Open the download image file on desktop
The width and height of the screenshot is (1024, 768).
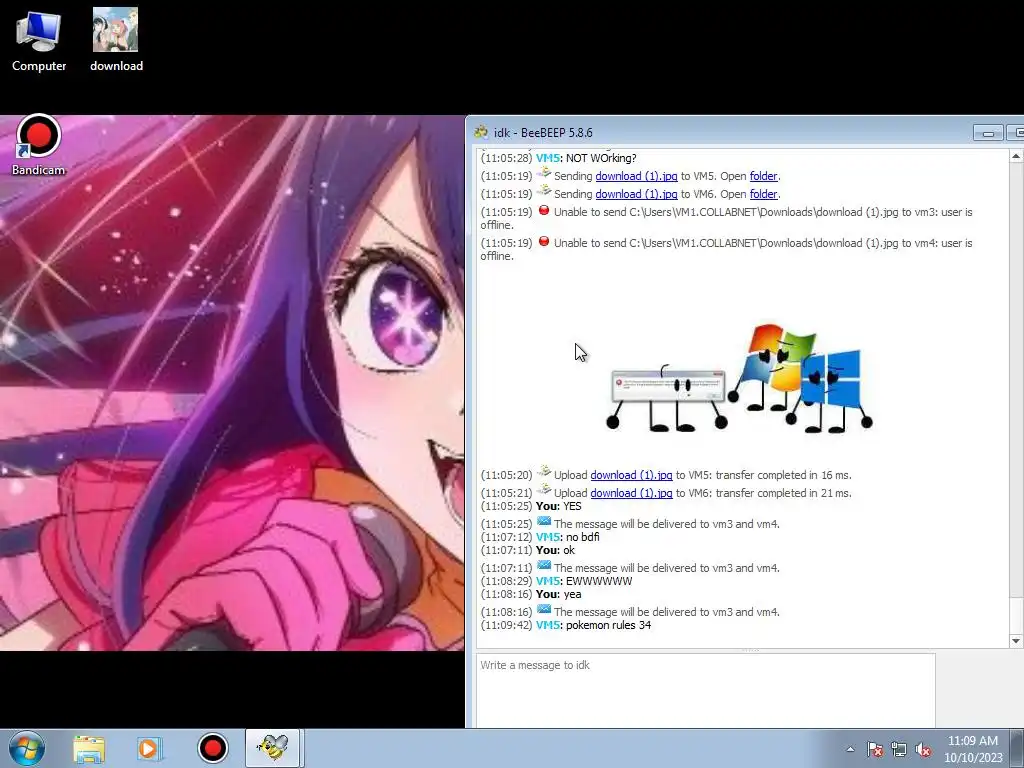pos(116,40)
